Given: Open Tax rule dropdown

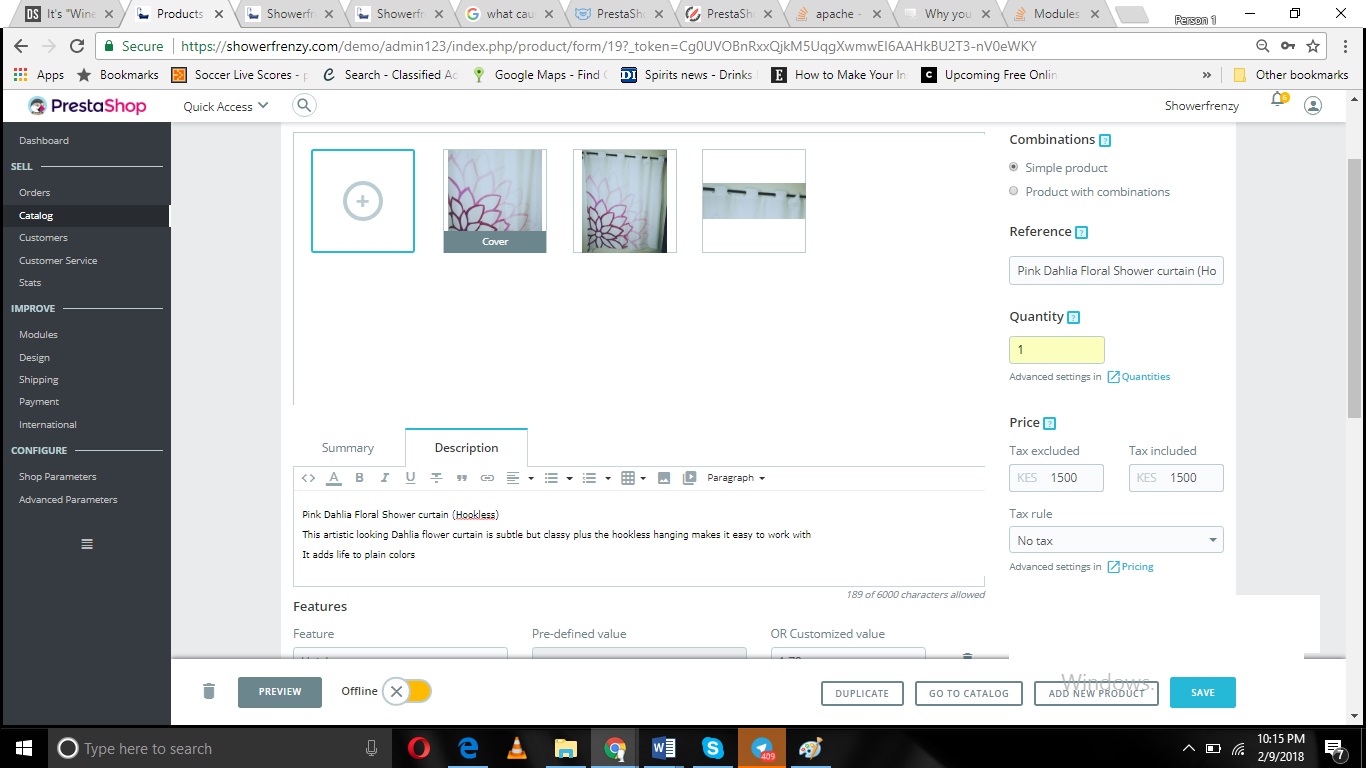Looking at the screenshot, I should 1116,540.
